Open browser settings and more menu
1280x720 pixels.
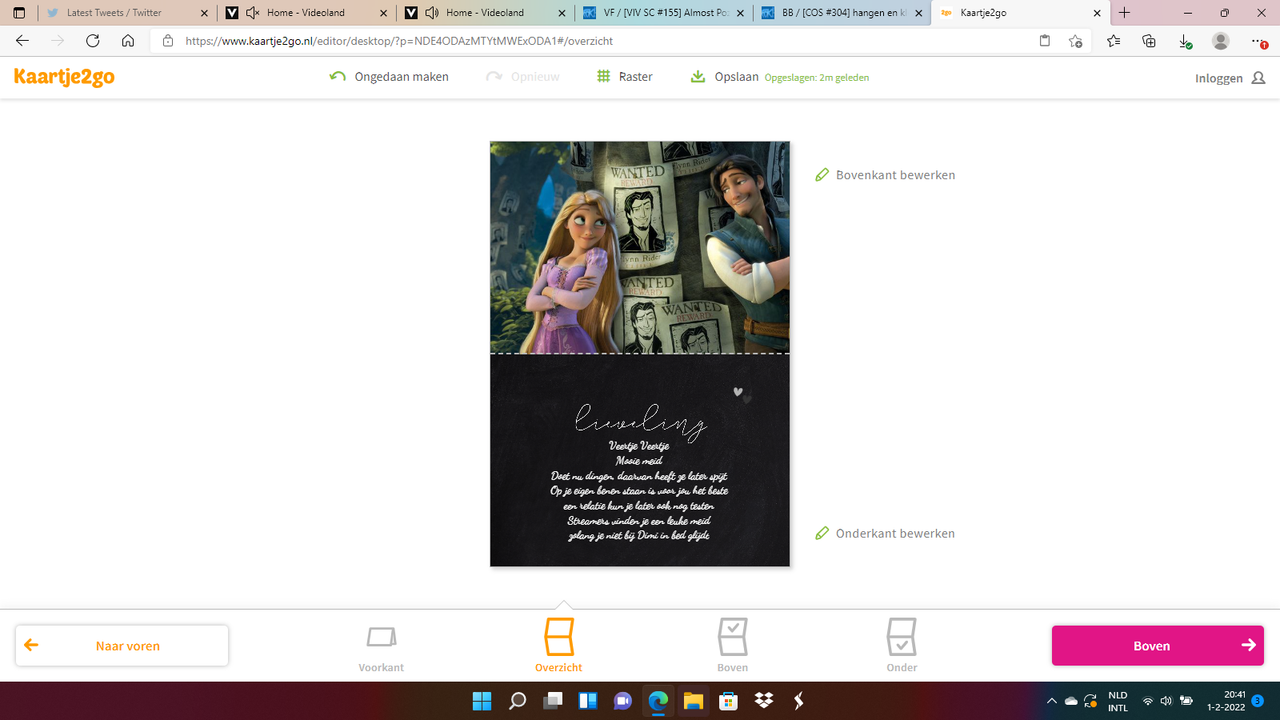[1258, 41]
